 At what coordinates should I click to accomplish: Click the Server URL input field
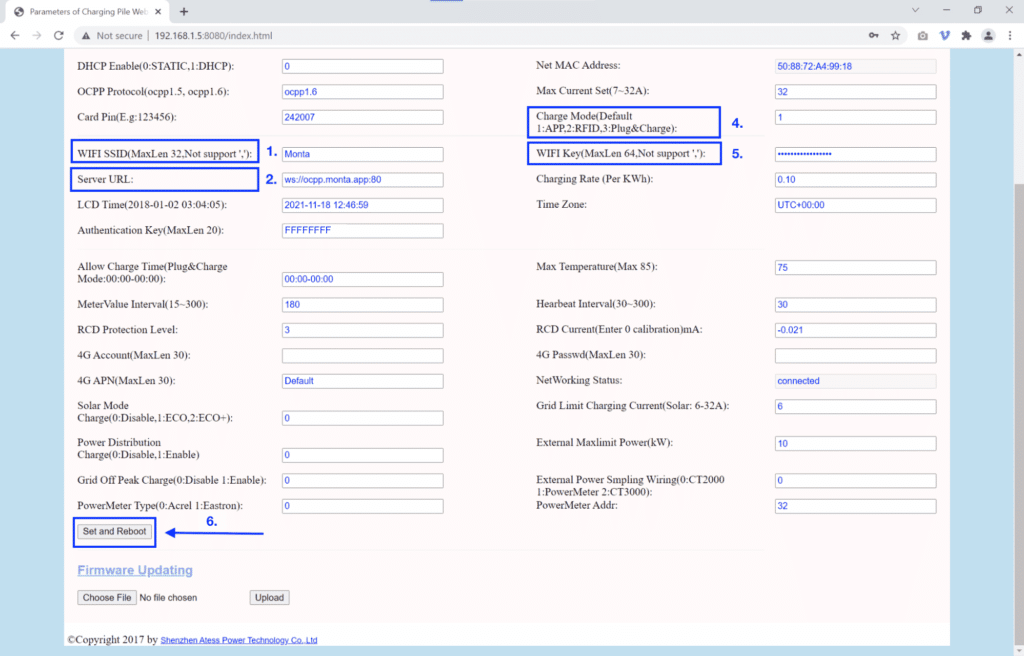click(362, 180)
